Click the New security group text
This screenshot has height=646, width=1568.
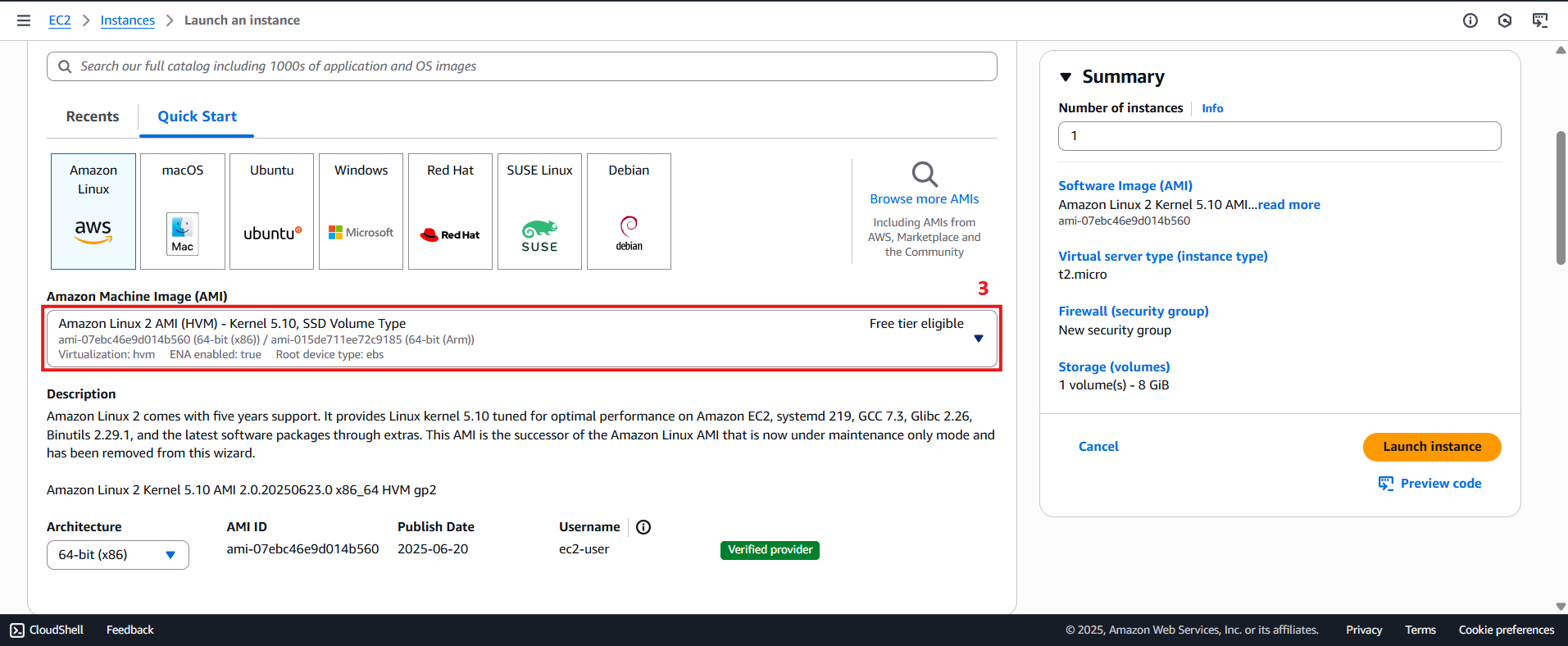click(x=1115, y=330)
